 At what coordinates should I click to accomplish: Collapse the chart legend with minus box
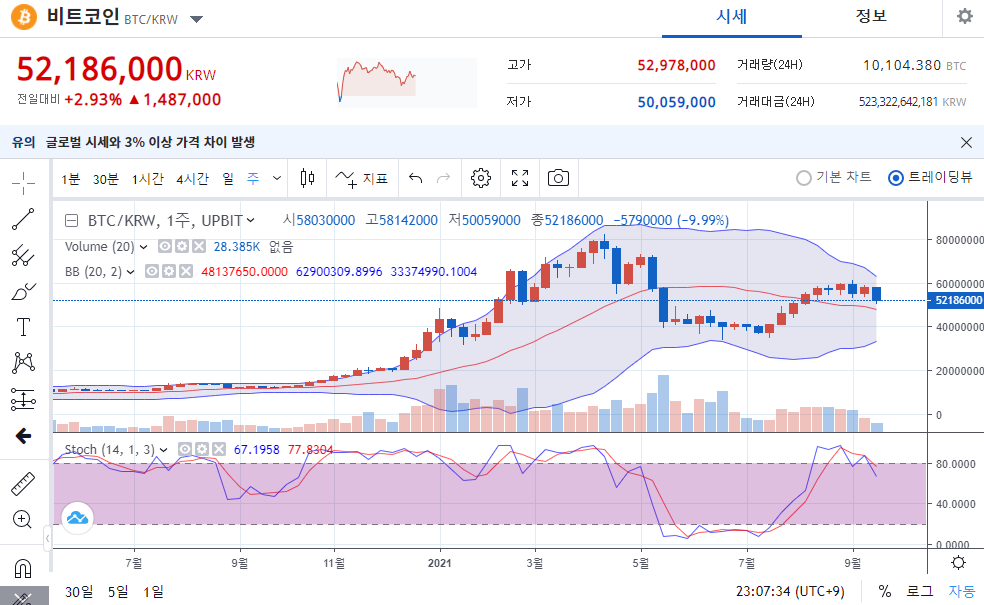point(72,220)
